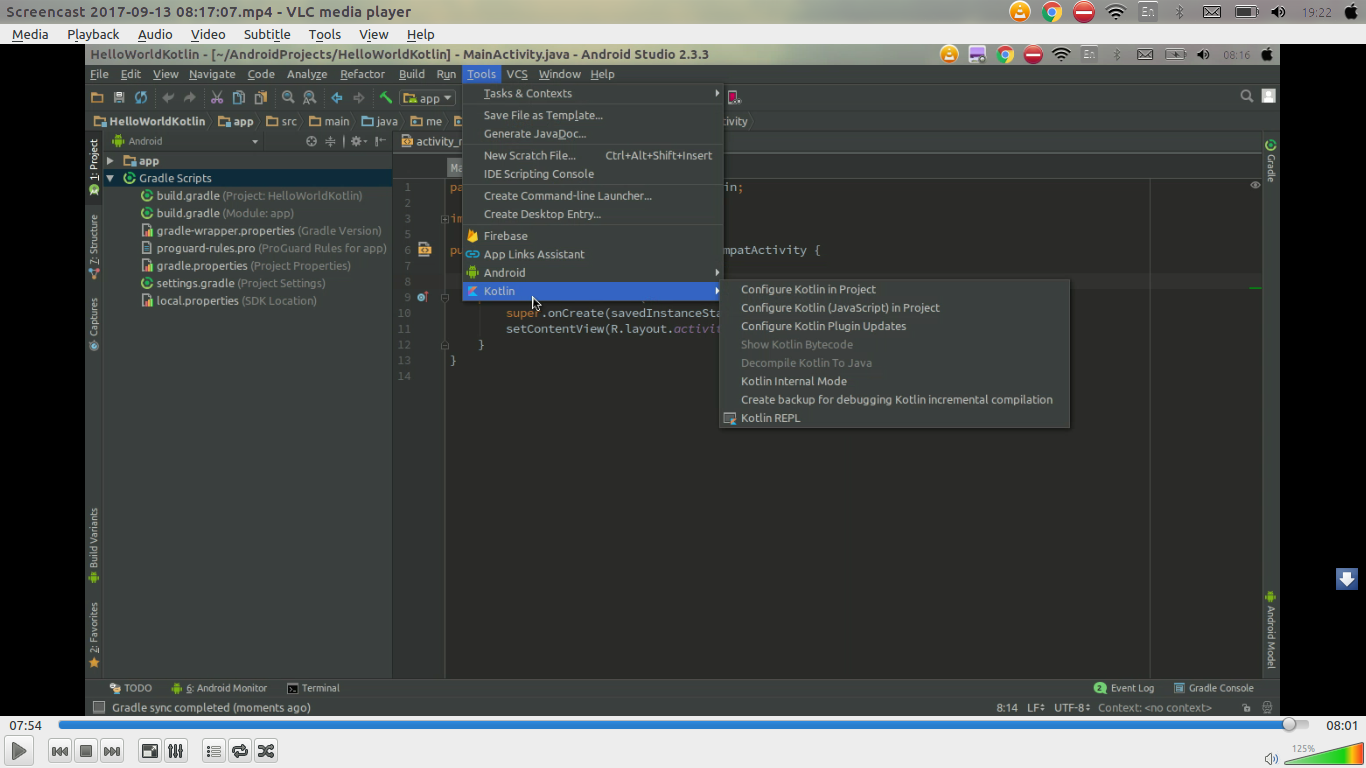Click the VLC cone tray icon in top panel
1366x768 pixels.
click(1019, 12)
